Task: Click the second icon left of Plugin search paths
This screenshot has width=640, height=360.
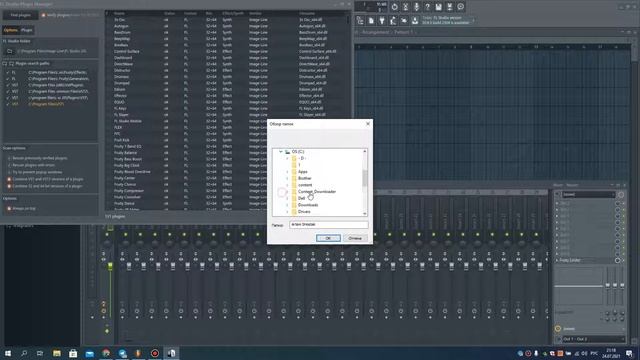Action: (11, 64)
